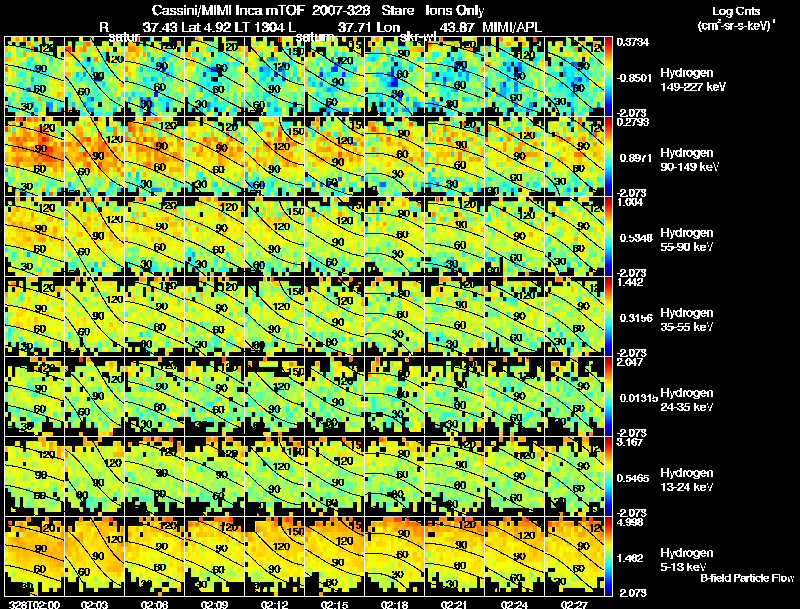Click the 1.442 colorbar maximum value

pos(630,282)
